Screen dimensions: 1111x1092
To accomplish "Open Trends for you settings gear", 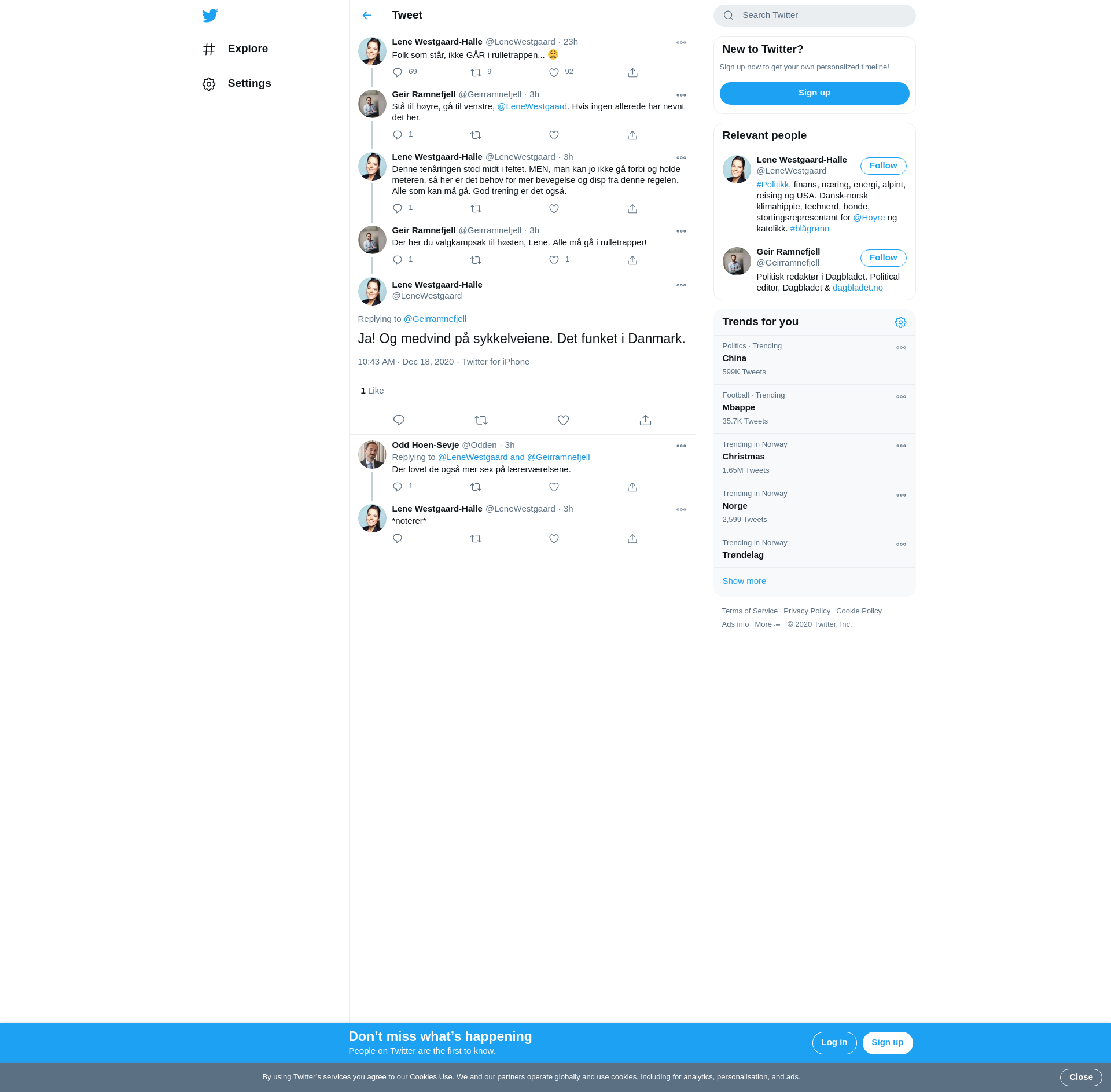I will (900, 322).
